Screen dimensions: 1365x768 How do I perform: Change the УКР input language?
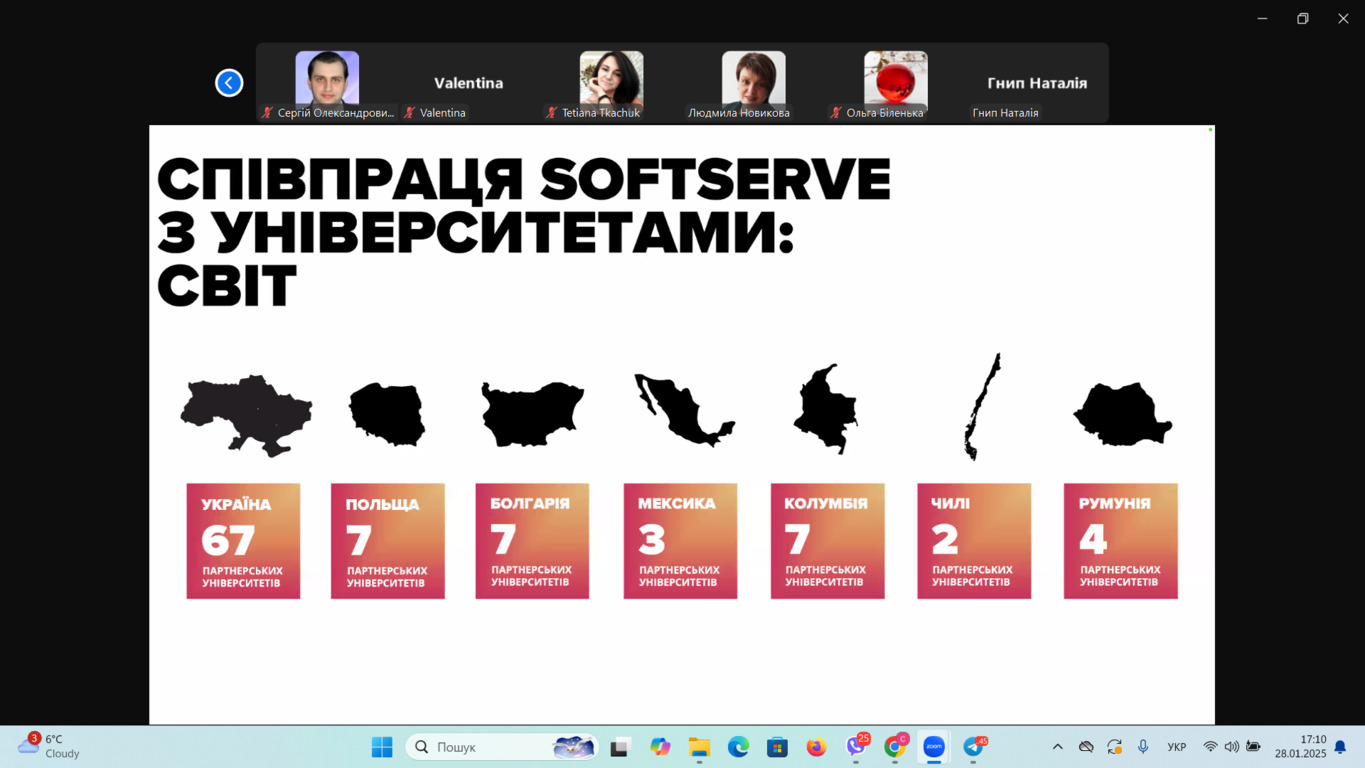pyautogui.click(x=1177, y=747)
